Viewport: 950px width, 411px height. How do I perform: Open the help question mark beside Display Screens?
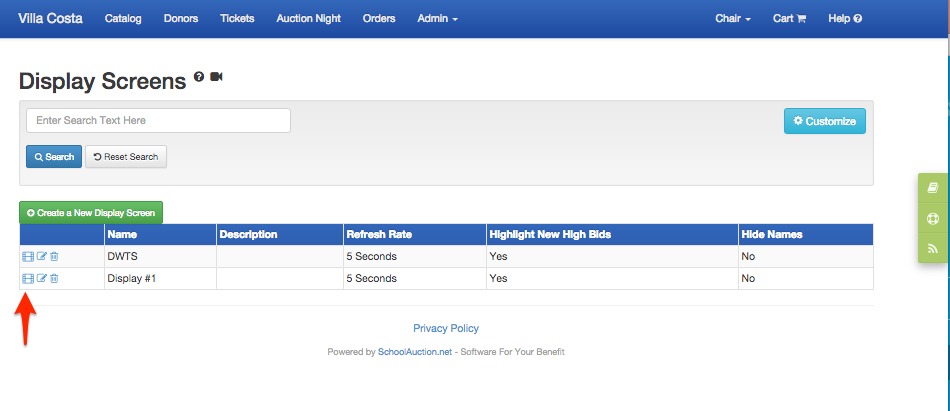pyautogui.click(x=199, y=77)
